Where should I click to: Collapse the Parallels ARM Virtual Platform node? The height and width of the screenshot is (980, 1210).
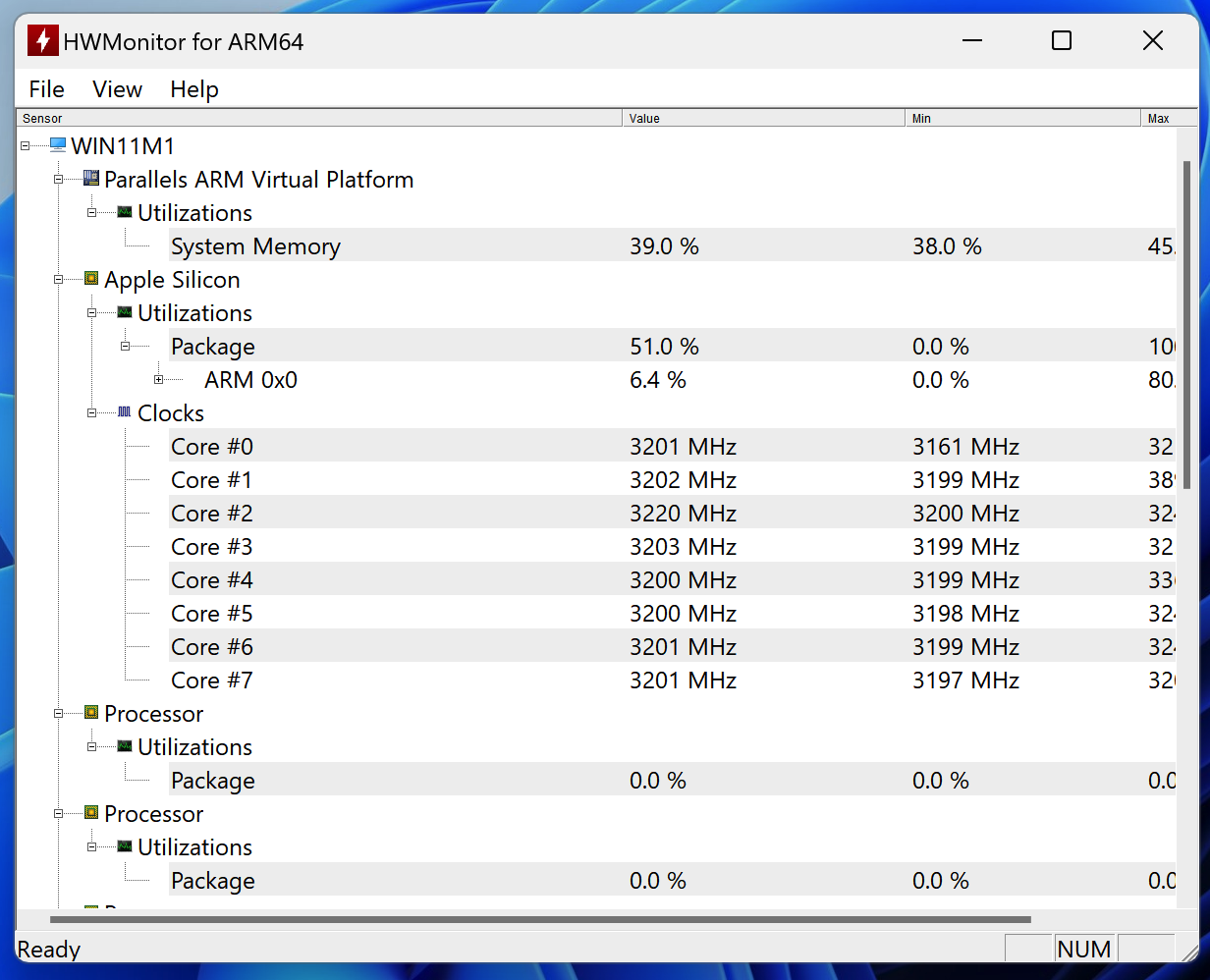pyautogui.click(x=59, y=180)
